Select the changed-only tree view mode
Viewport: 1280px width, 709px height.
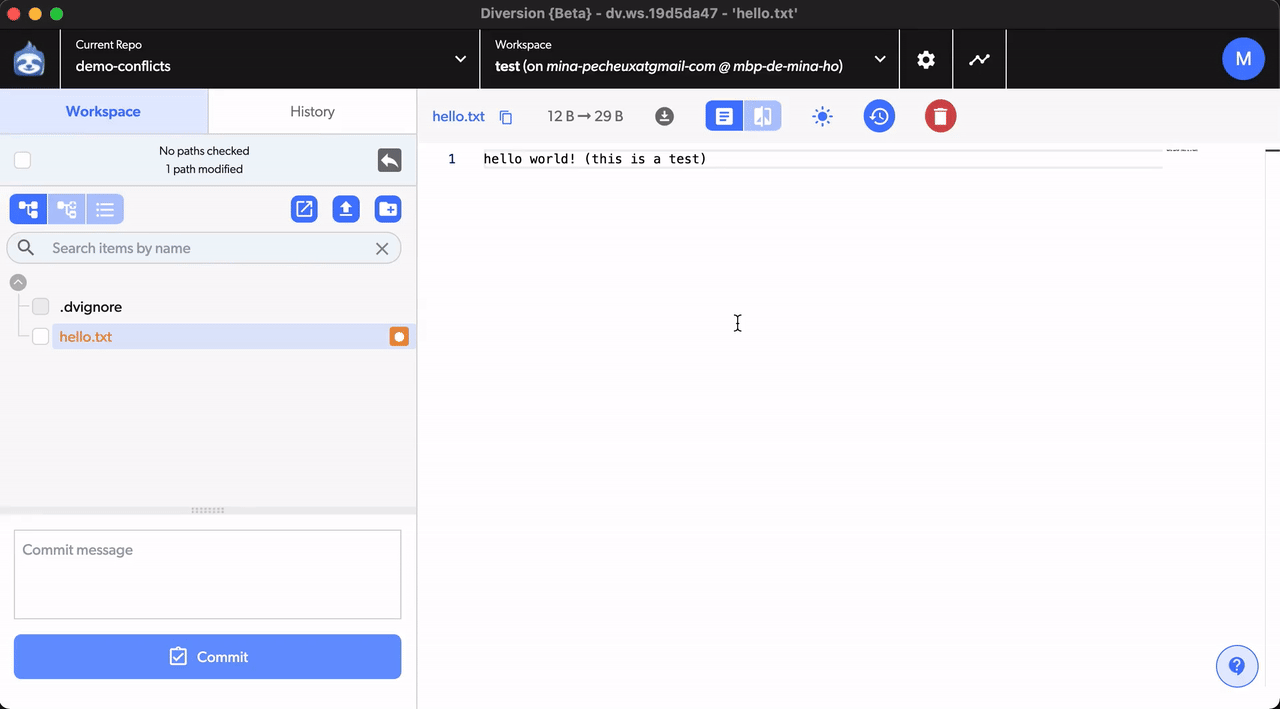point(66,209)
